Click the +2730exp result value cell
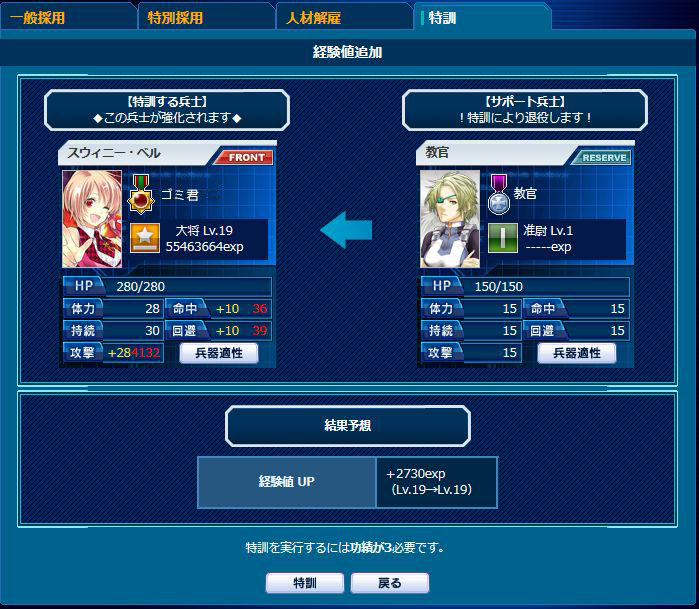Image resolution: width=699 pixels, height=609 pixels. pos(436,482)
